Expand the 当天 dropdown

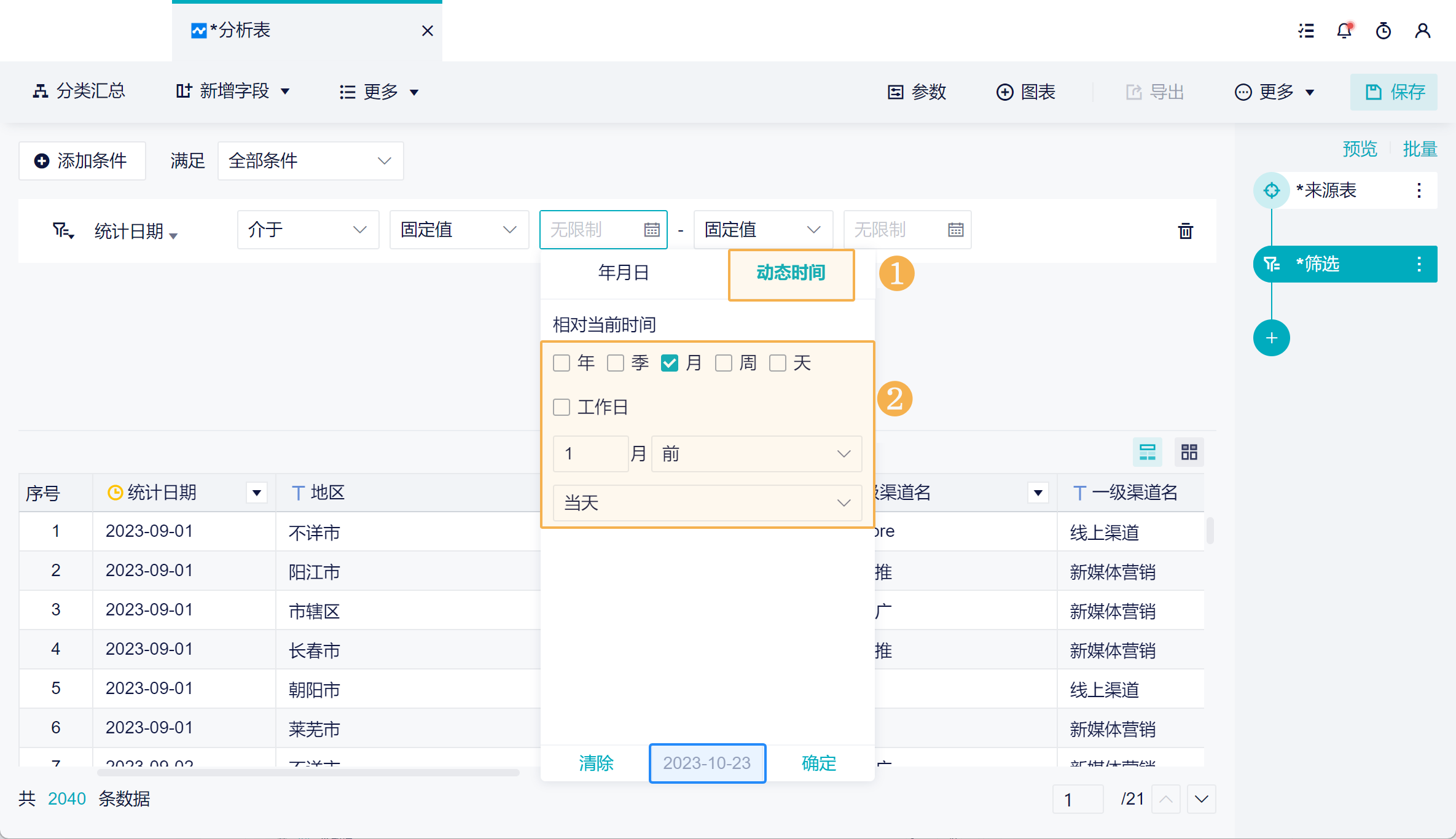(x=707, y=503)
